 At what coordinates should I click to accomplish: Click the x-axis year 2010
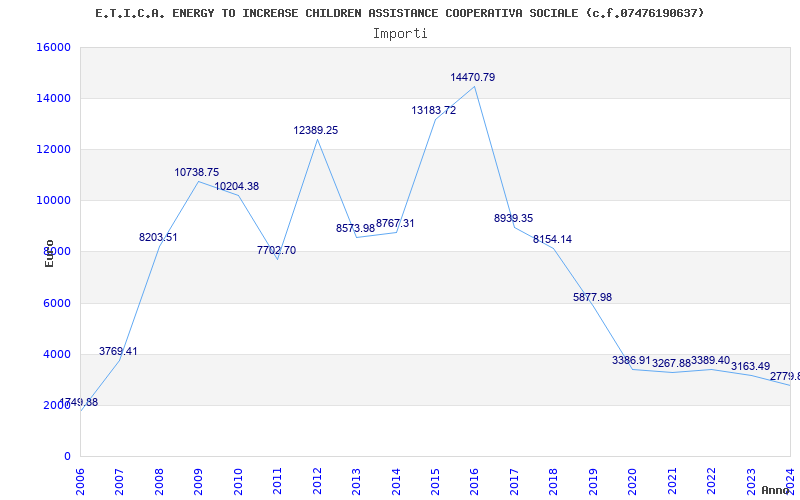click(x=238, y=481)
